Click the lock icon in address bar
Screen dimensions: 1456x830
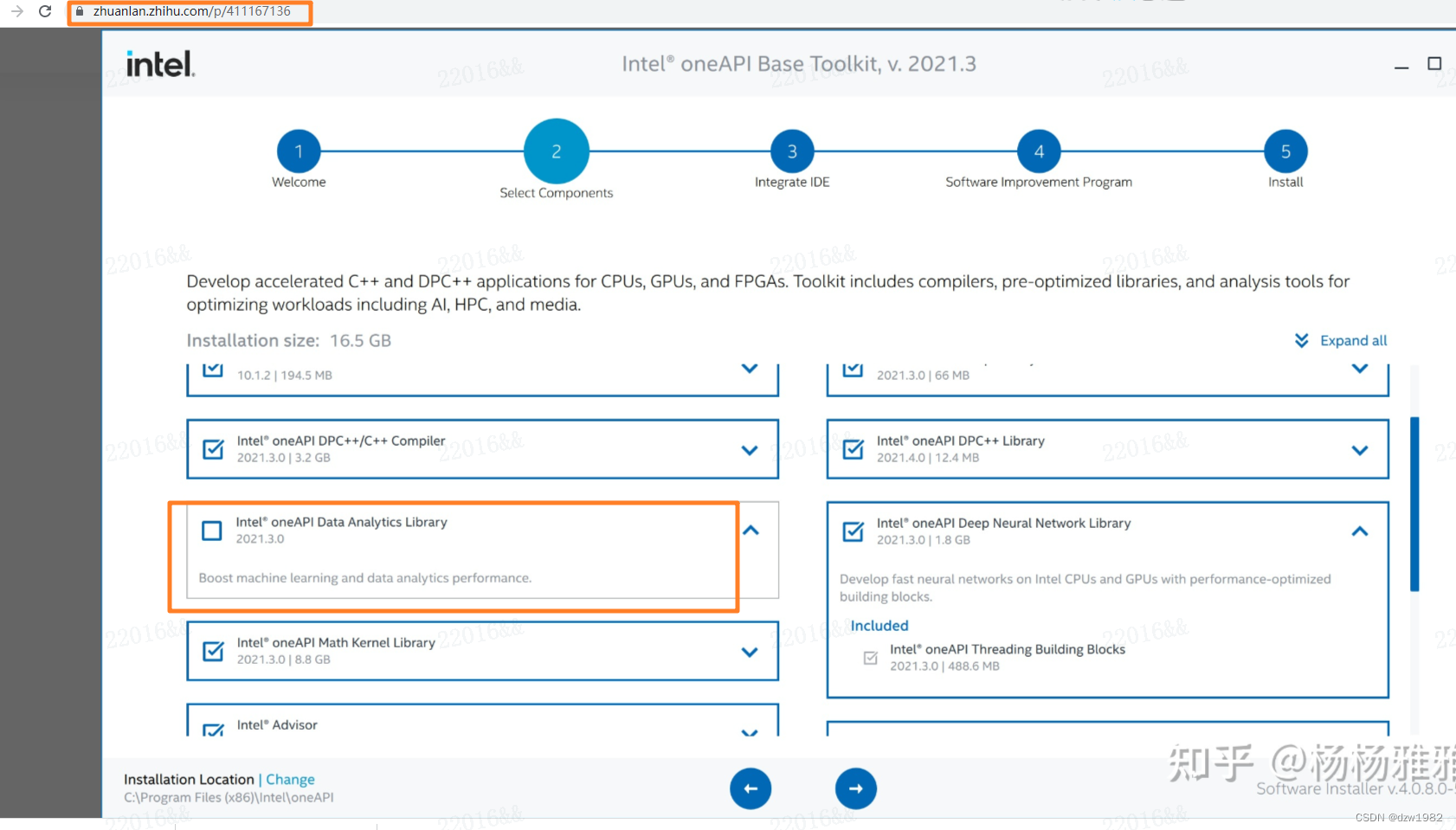click(x=80, y=11)
